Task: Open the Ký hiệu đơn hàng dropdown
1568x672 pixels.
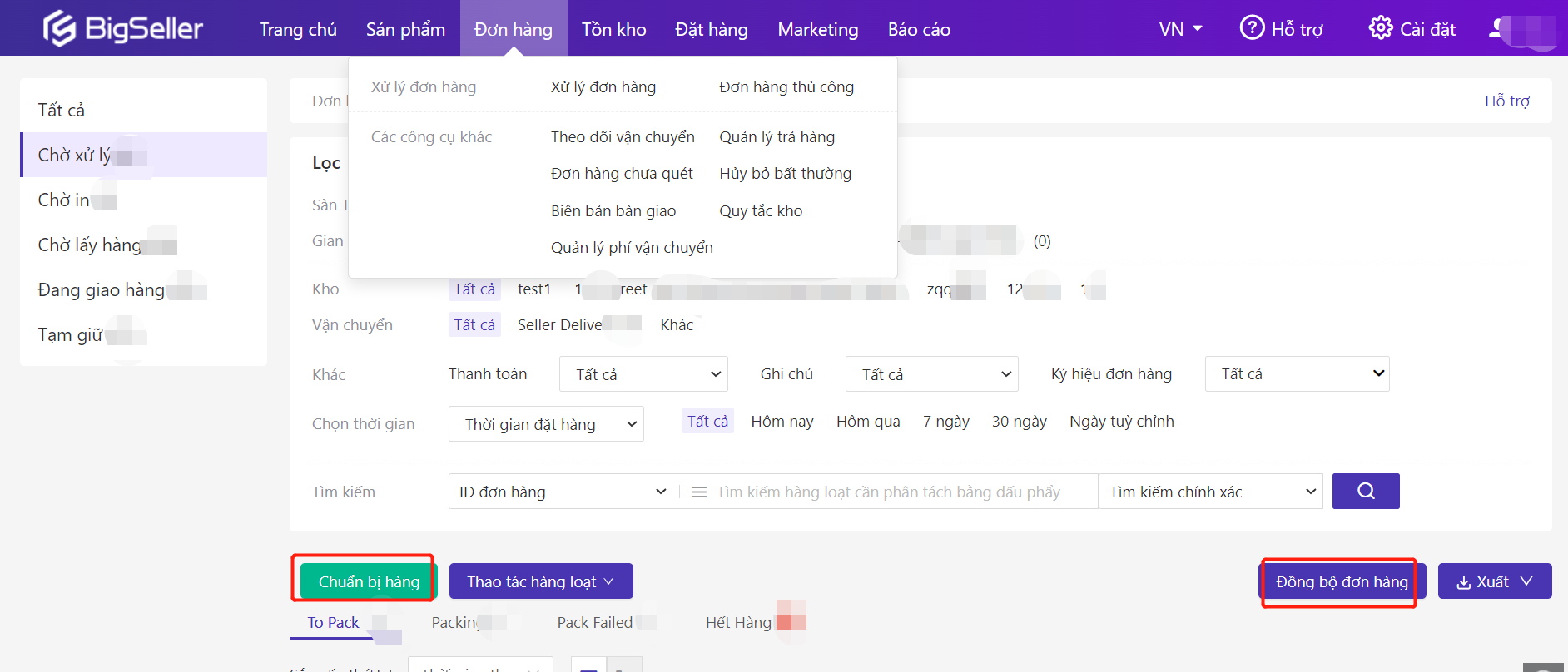Action: click(x=1297, y=374)
